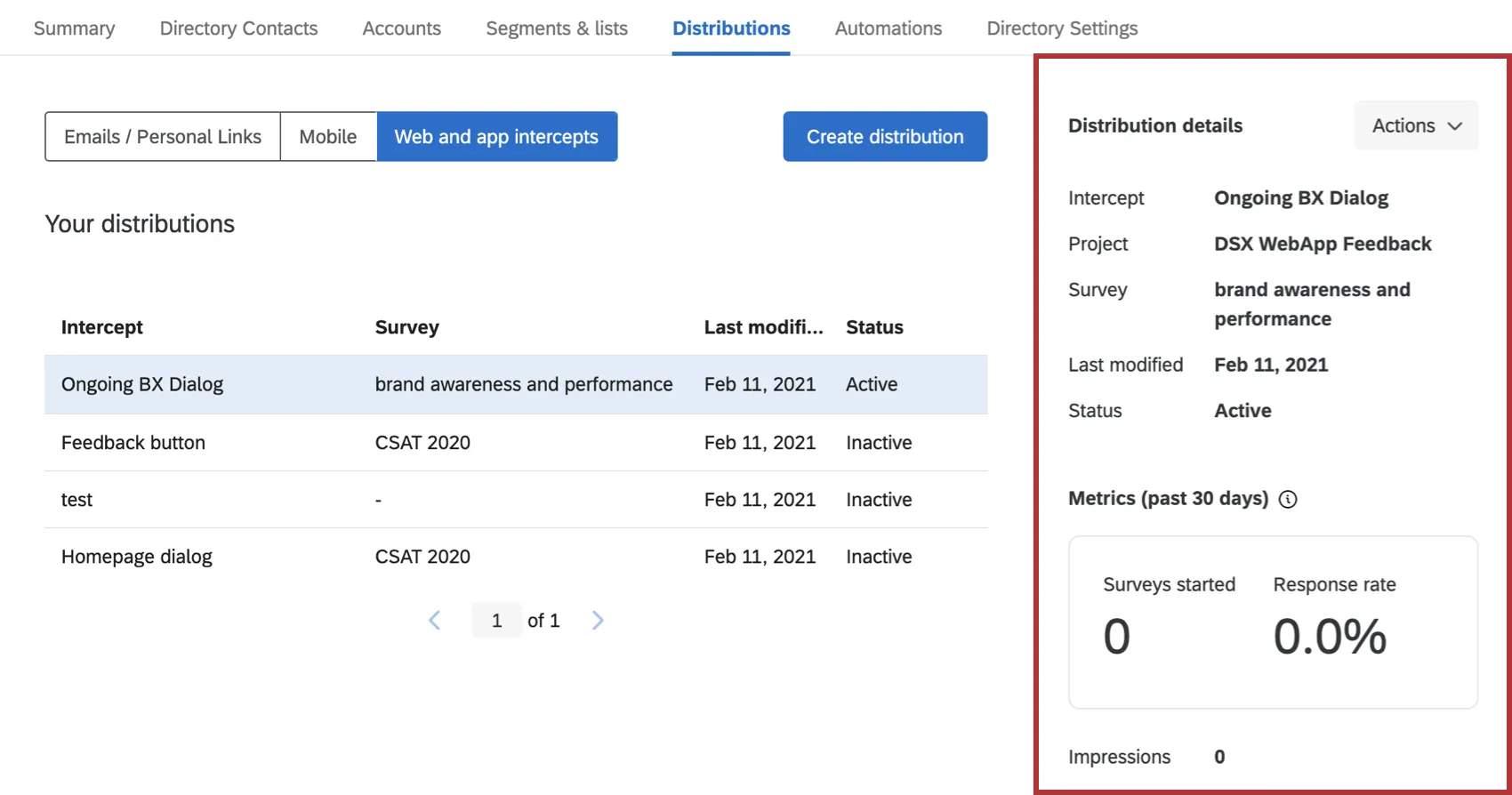This screenshot has height=795, width=1512.
Task: Sort by Intercept column header
Action: pyautogui.click(x=102, y=327)
